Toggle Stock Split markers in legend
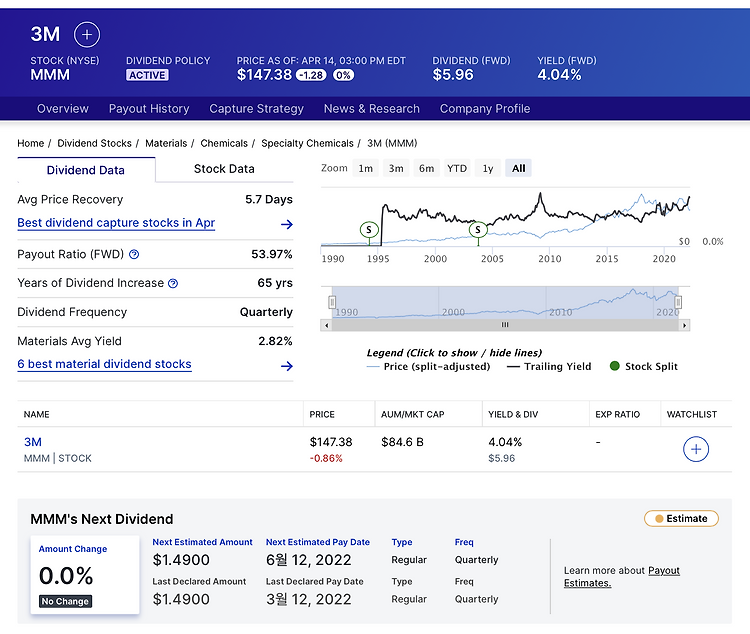The width and height of the screenshot is (750, 634). point(644,367)
